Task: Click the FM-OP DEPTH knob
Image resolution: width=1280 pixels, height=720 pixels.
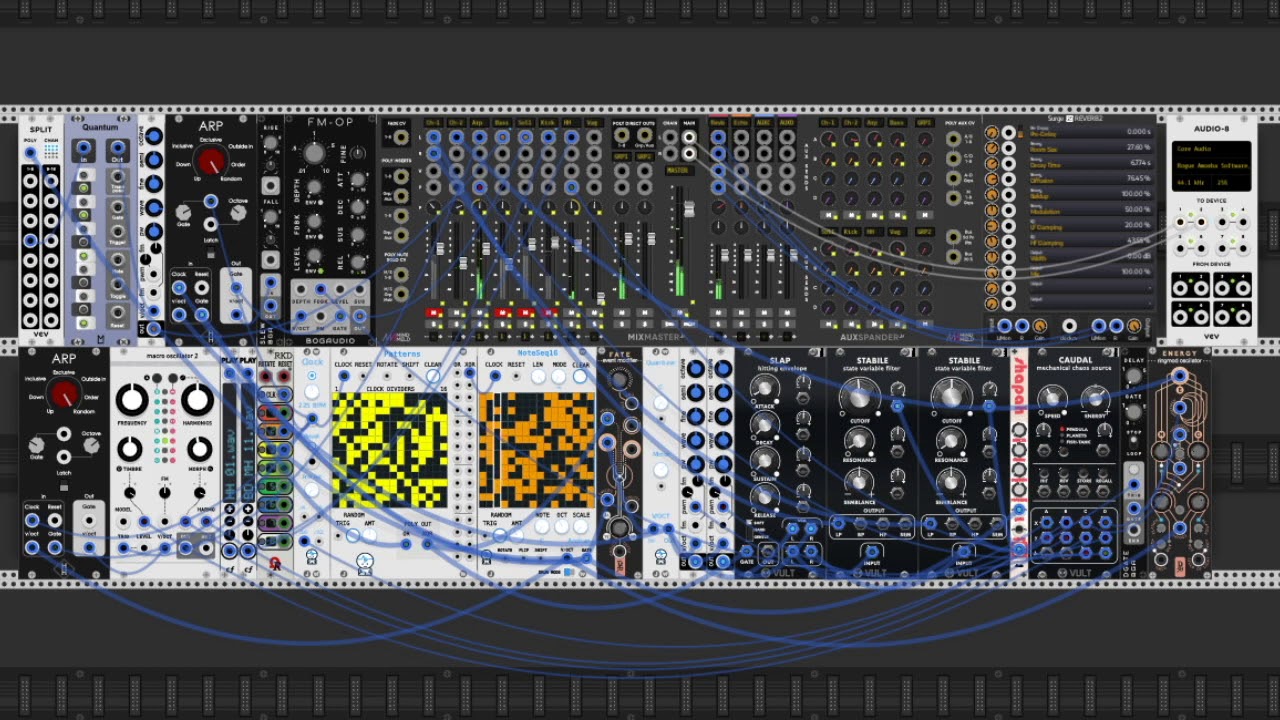Action: tap(314, 187)
